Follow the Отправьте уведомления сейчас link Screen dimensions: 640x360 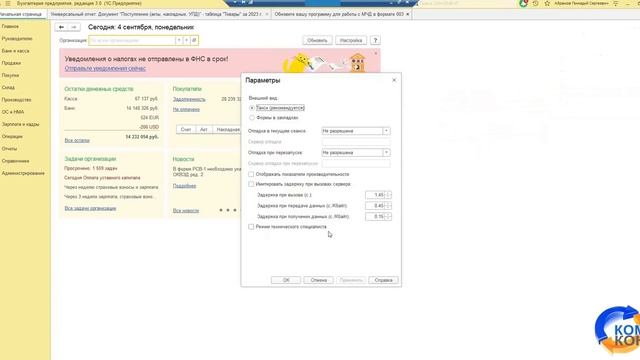coord(105,69)
